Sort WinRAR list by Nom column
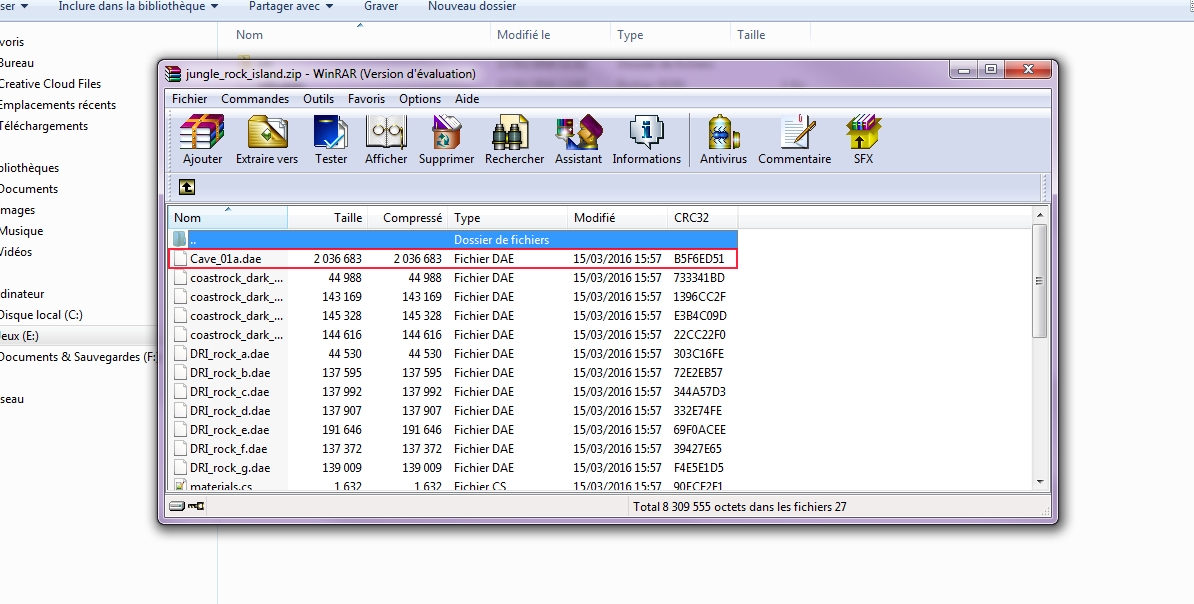Image resolution: width=1194 pixels, height=604 pixels. (228, 217)
